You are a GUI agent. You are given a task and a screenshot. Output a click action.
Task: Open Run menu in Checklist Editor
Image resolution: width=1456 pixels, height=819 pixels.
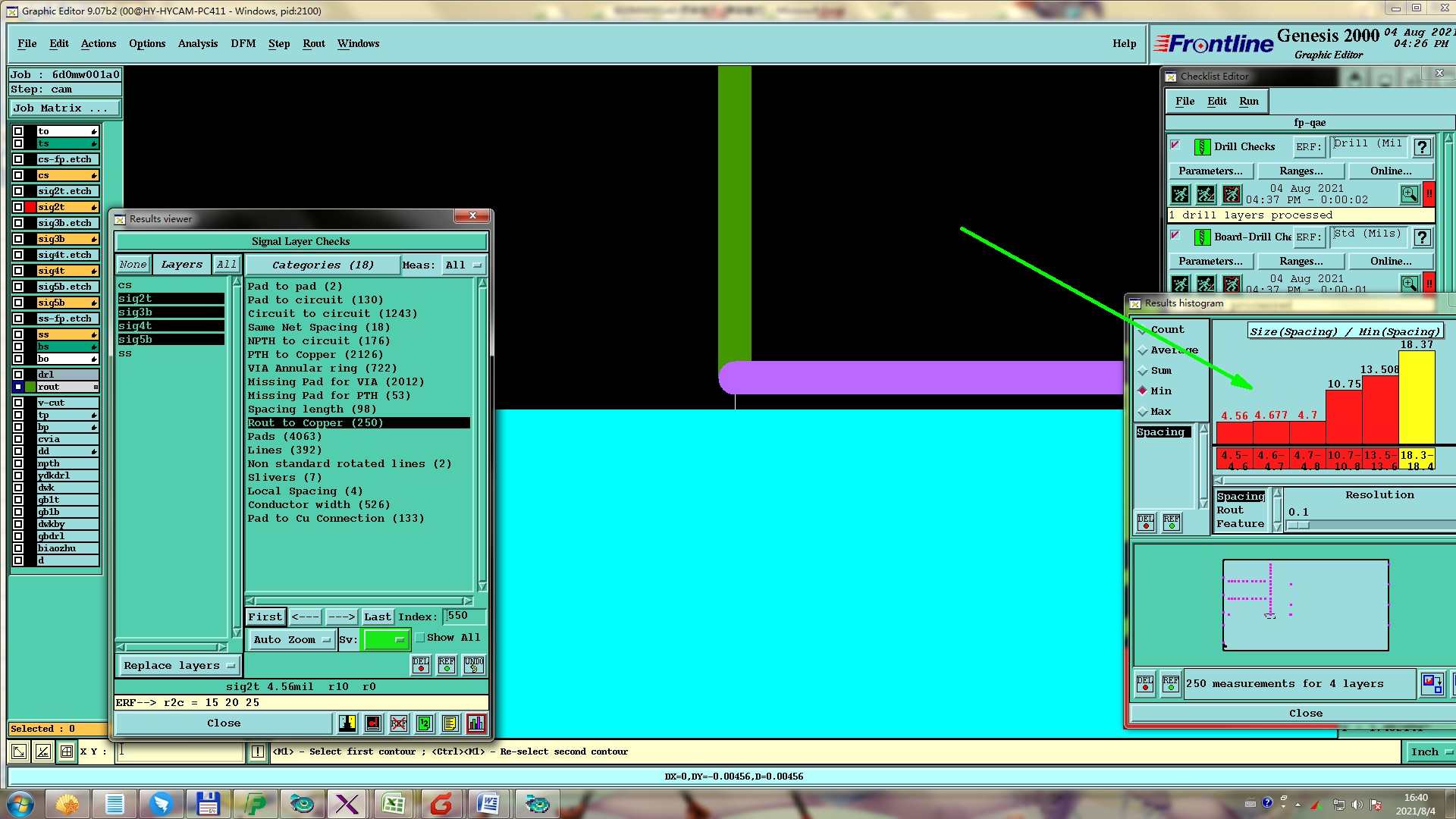coord(1249,102)
